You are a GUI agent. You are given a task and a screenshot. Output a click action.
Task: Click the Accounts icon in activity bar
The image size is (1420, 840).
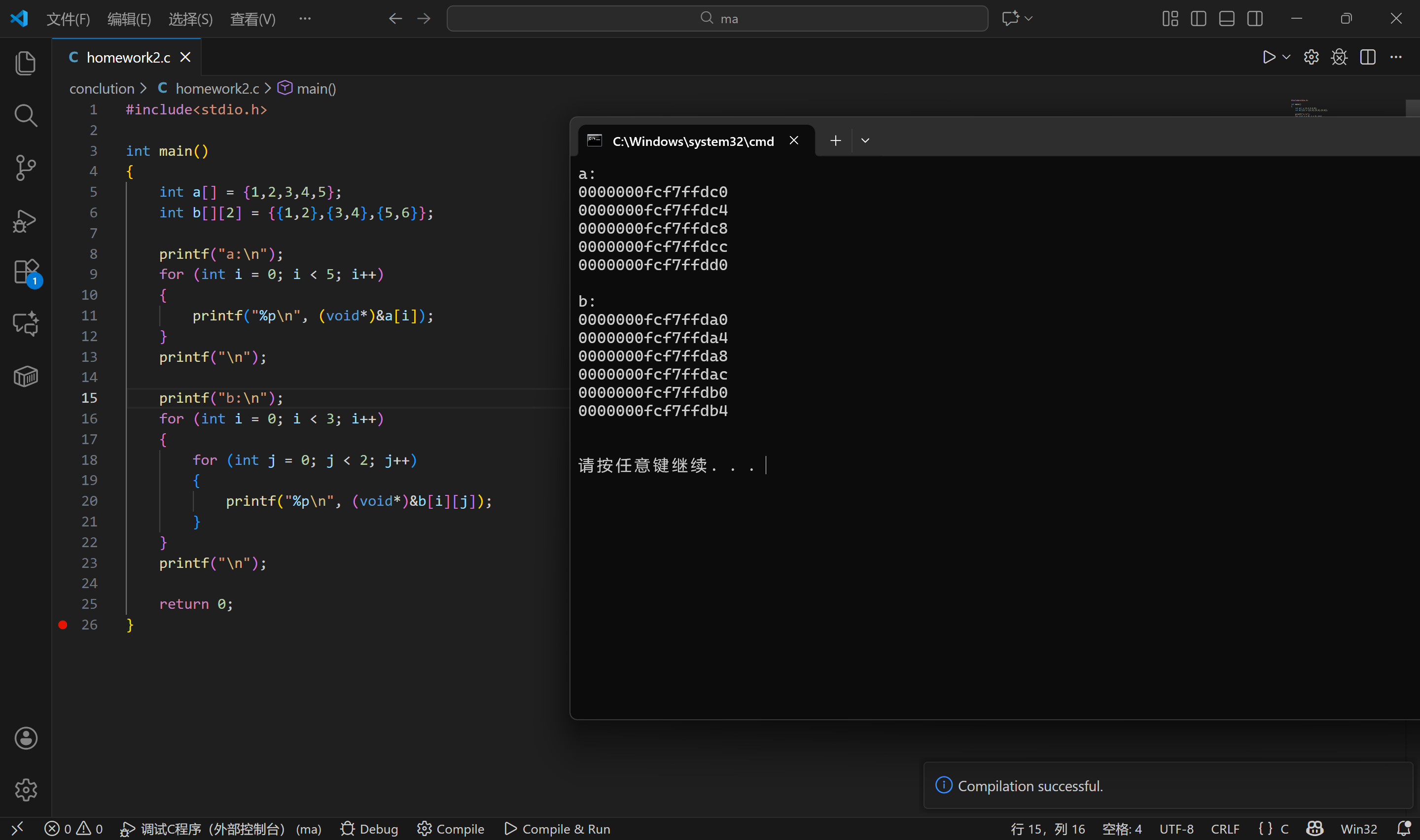[26, 738]
